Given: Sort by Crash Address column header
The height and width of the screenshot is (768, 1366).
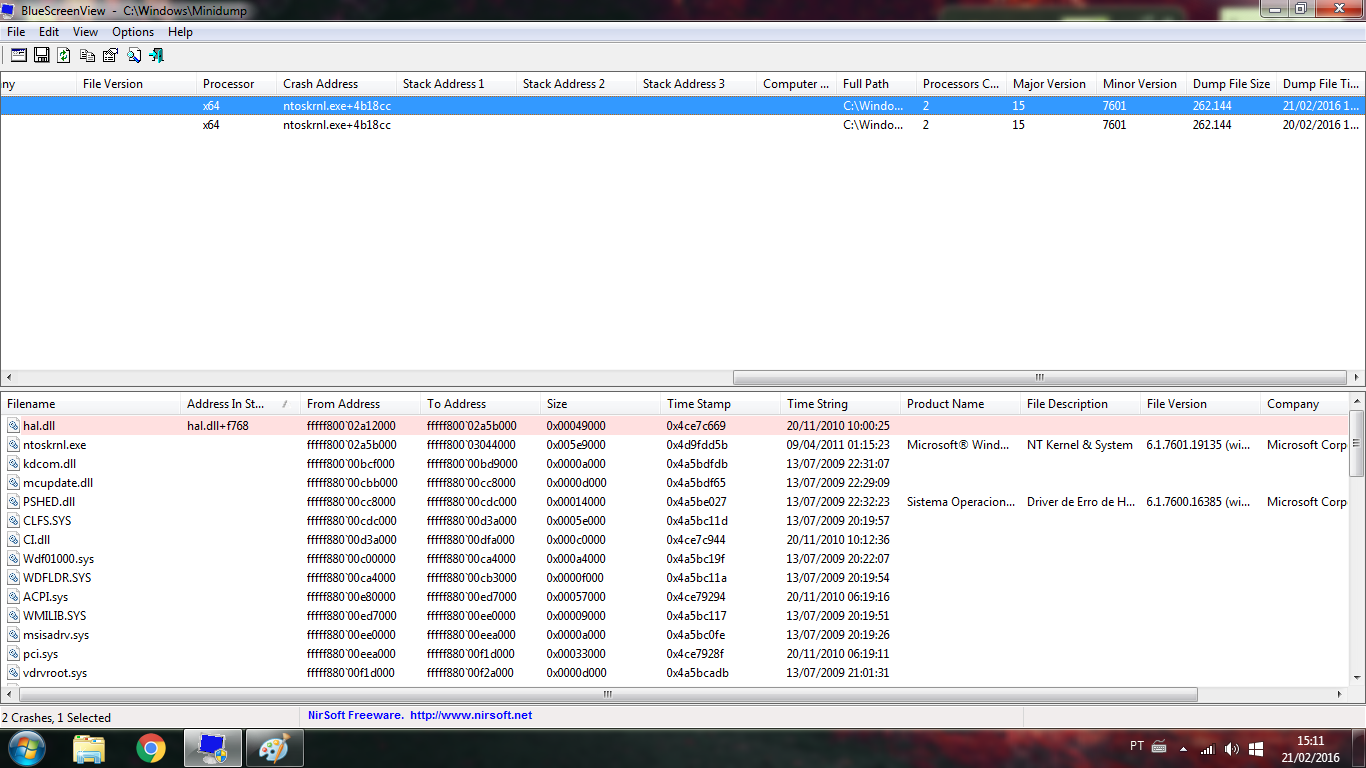Looking at the screenshot, I should [335, 84].
